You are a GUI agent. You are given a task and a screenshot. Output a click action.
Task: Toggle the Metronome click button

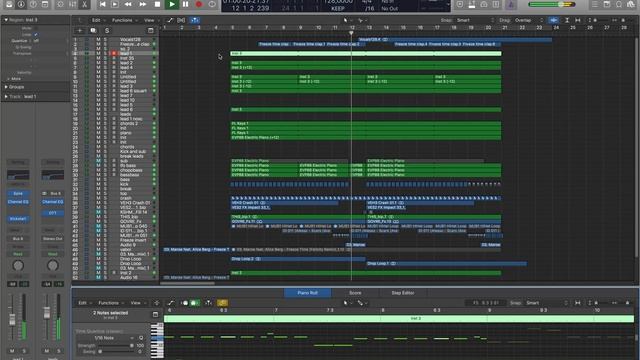click(510, 4)
